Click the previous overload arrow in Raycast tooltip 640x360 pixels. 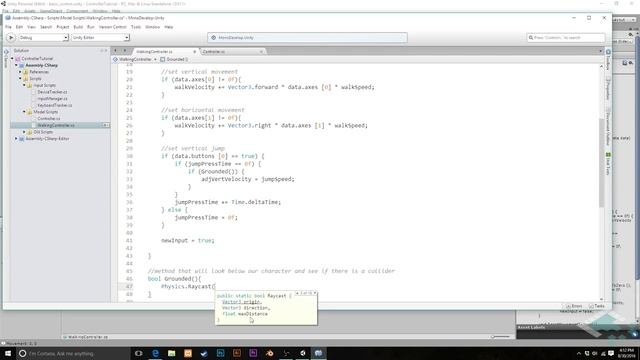tap(297, 293)
